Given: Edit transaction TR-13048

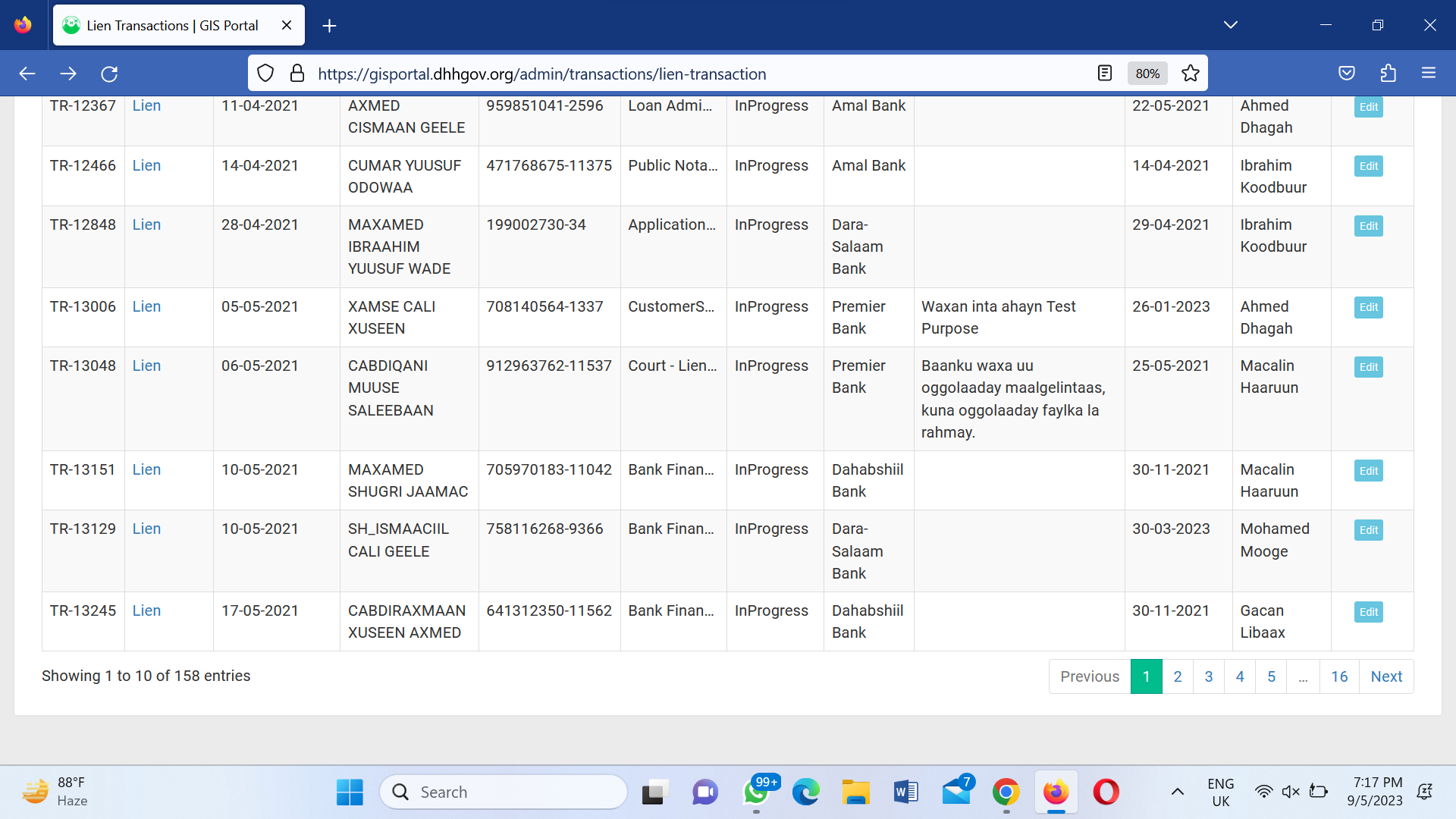Looking at the screenshot, I should click(1368, 367).
